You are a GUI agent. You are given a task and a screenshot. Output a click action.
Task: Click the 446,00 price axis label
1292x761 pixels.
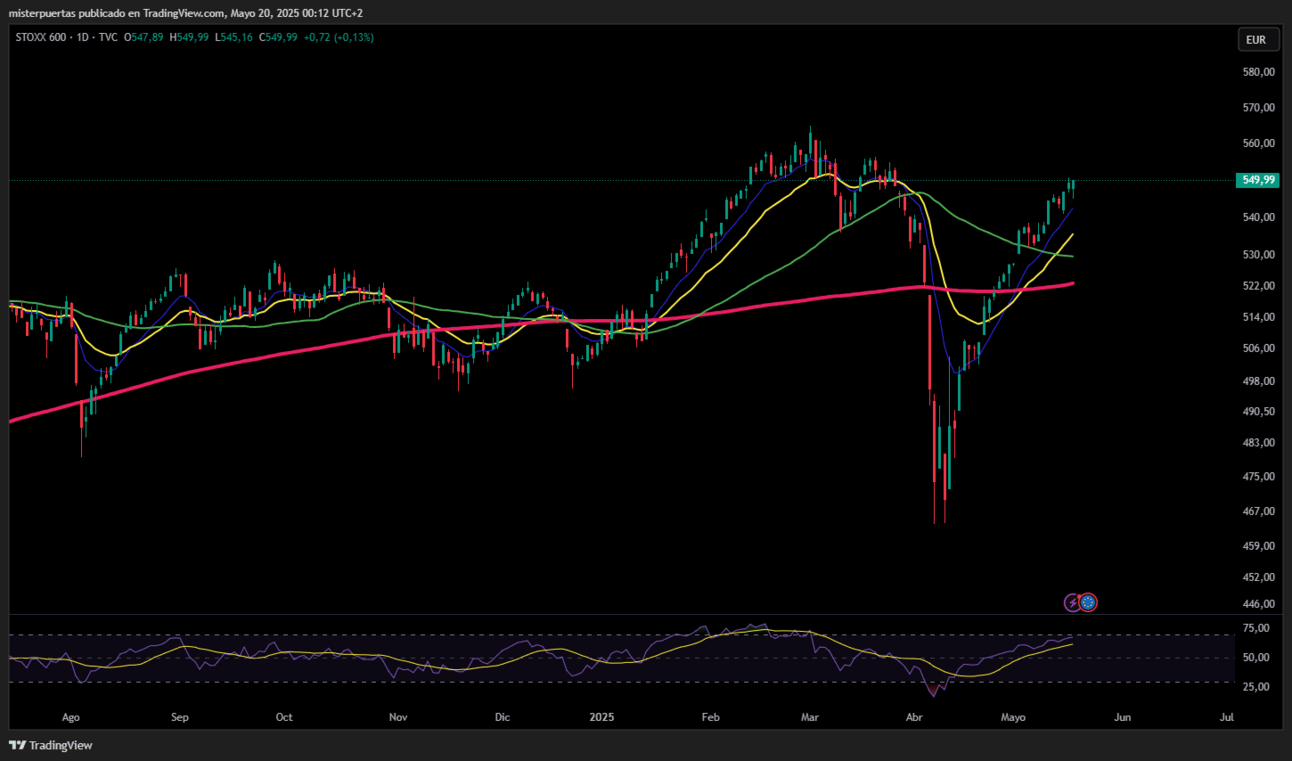pos(1258,604)
